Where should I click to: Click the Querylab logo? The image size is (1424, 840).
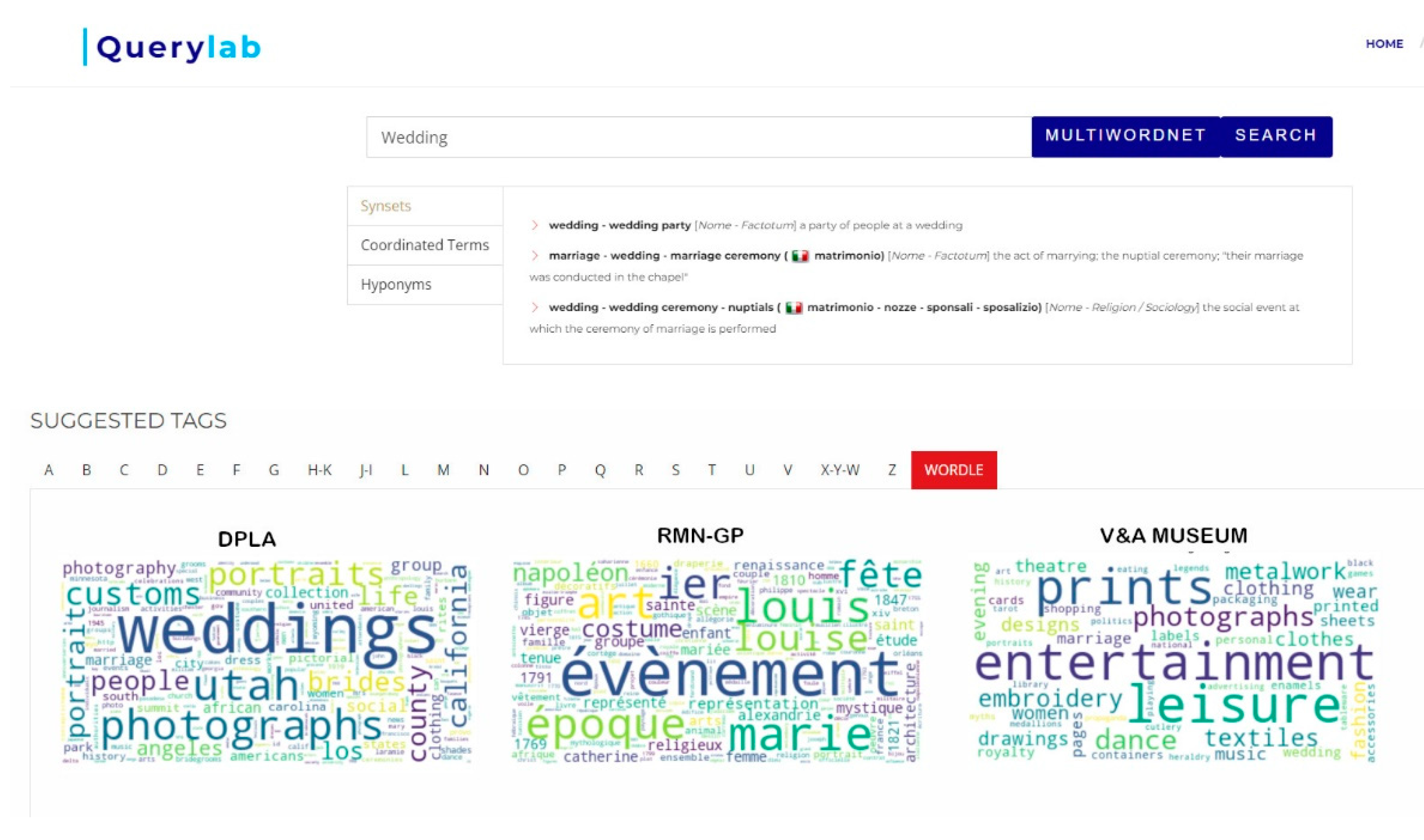click(173, 48)
